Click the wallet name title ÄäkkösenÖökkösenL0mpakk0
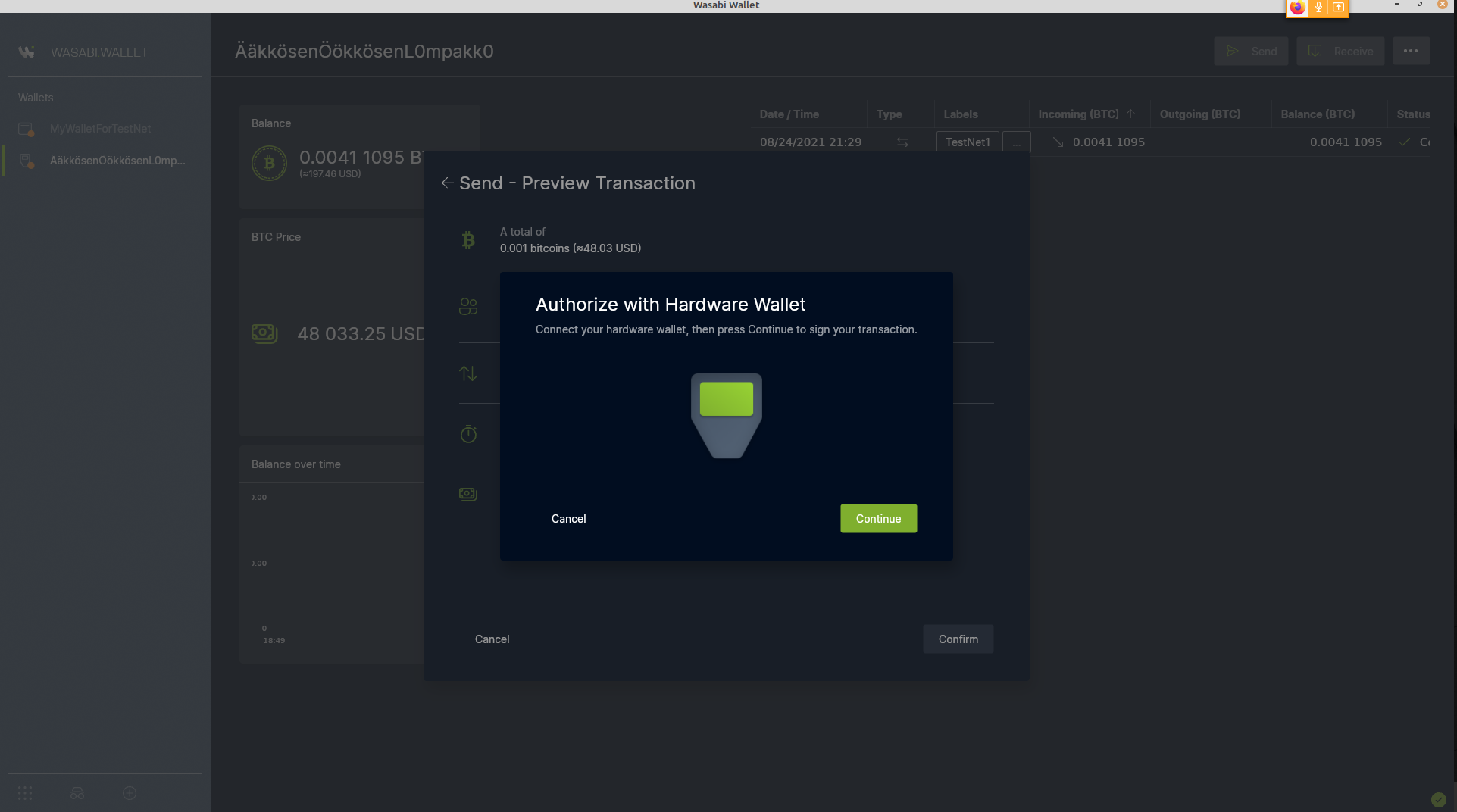 (x=364, y=52)
